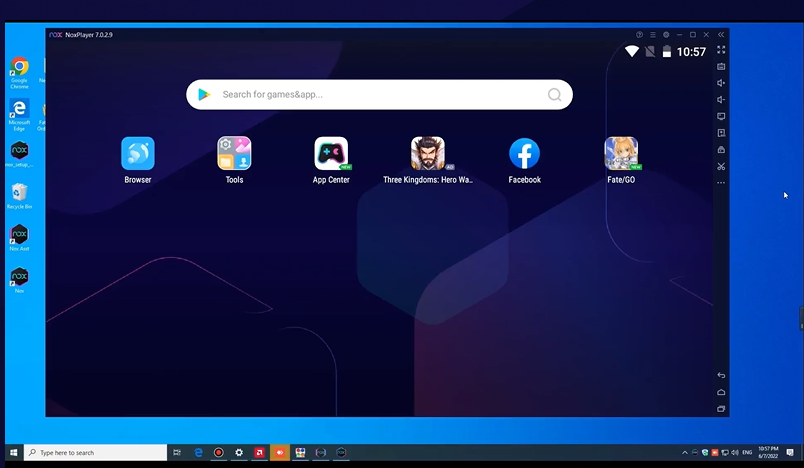Viewport: 804px width, 468px height.
Task: Click the Android battery status icon
Action: 667,51
